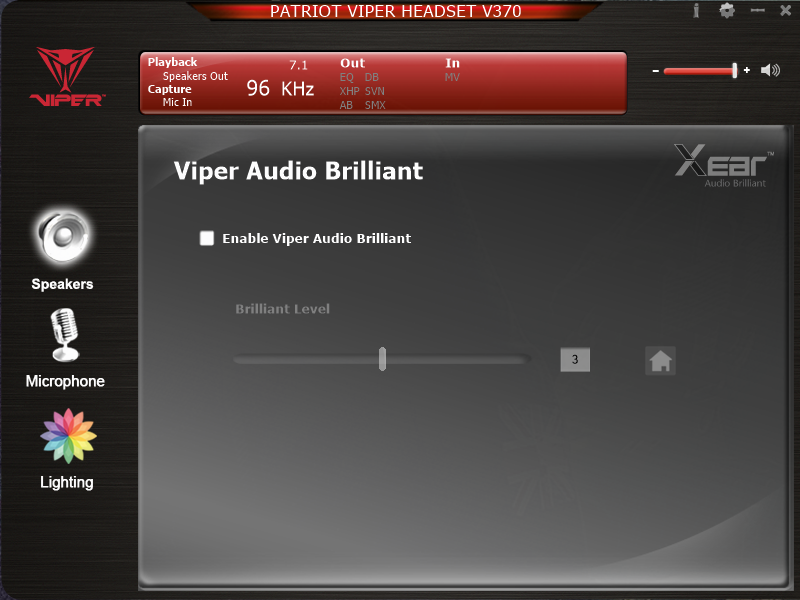This screenshot has width=800, height=600.
Task: Click the plus button to raise volume
Action: 747,71
